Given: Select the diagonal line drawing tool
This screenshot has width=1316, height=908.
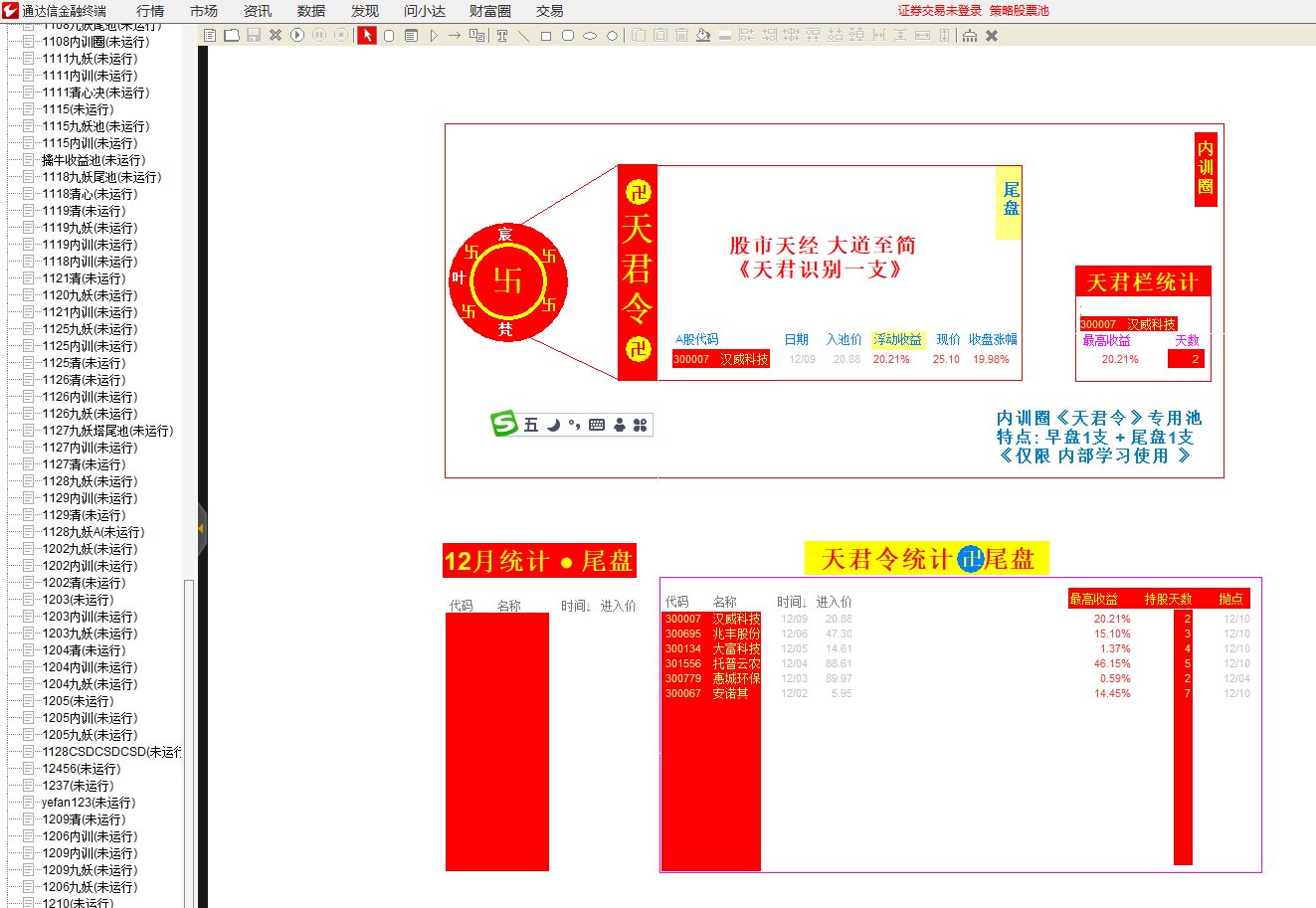Looking at the screenshot, I should 523,36.
